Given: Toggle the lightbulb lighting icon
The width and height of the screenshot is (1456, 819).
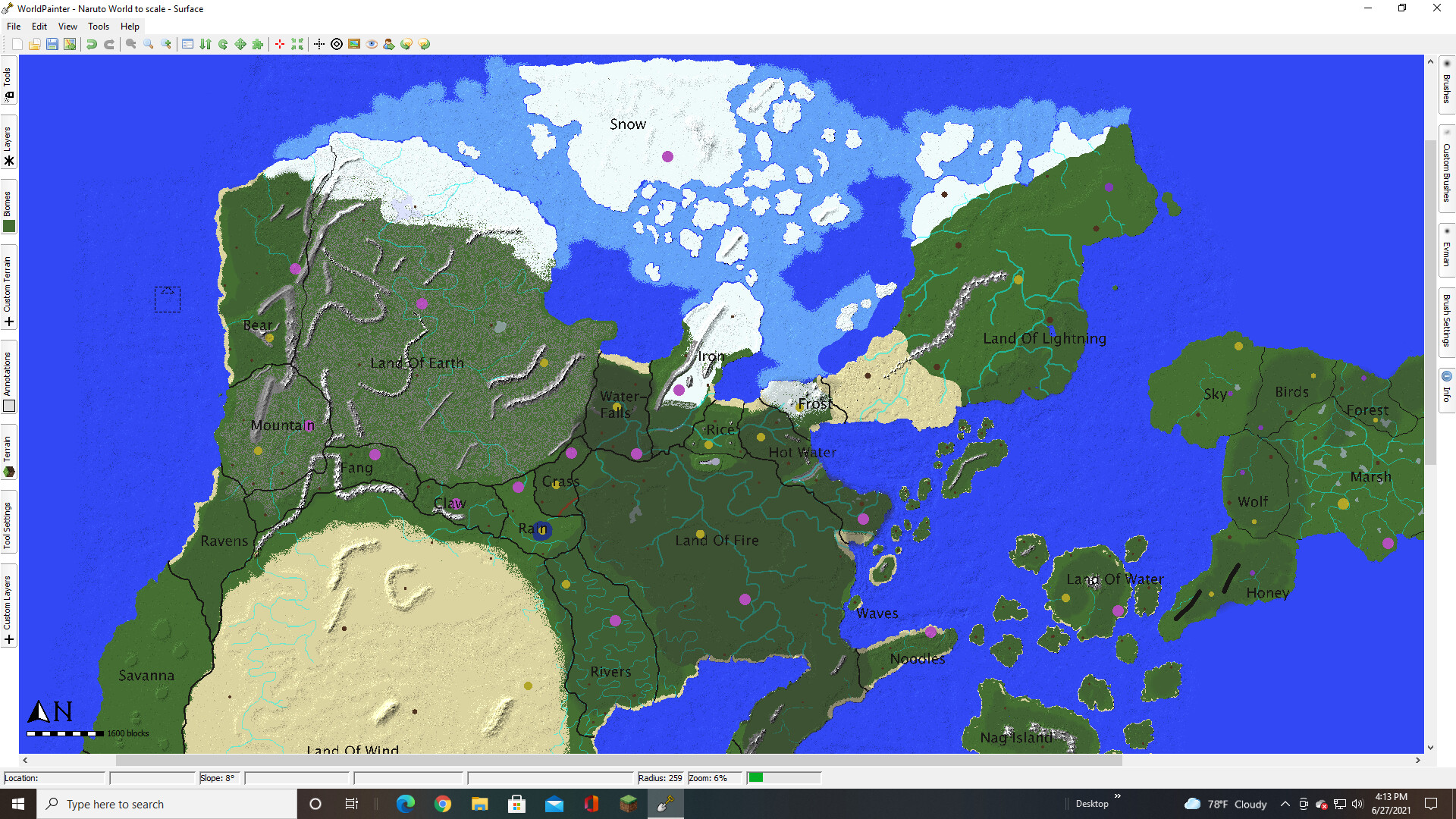Looking at the screenshot, I should 406,44.
